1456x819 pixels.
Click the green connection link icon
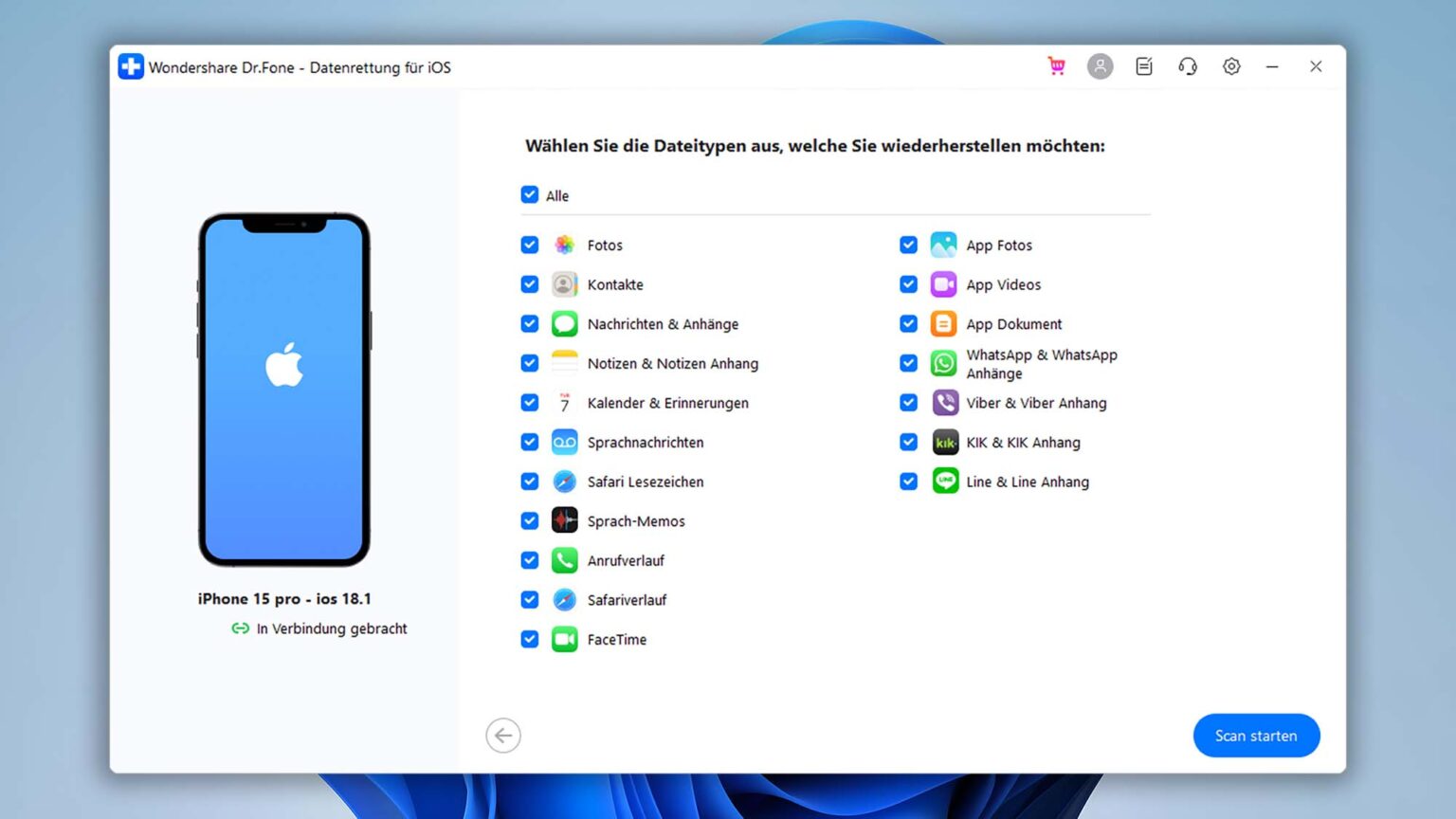(241, 628)
